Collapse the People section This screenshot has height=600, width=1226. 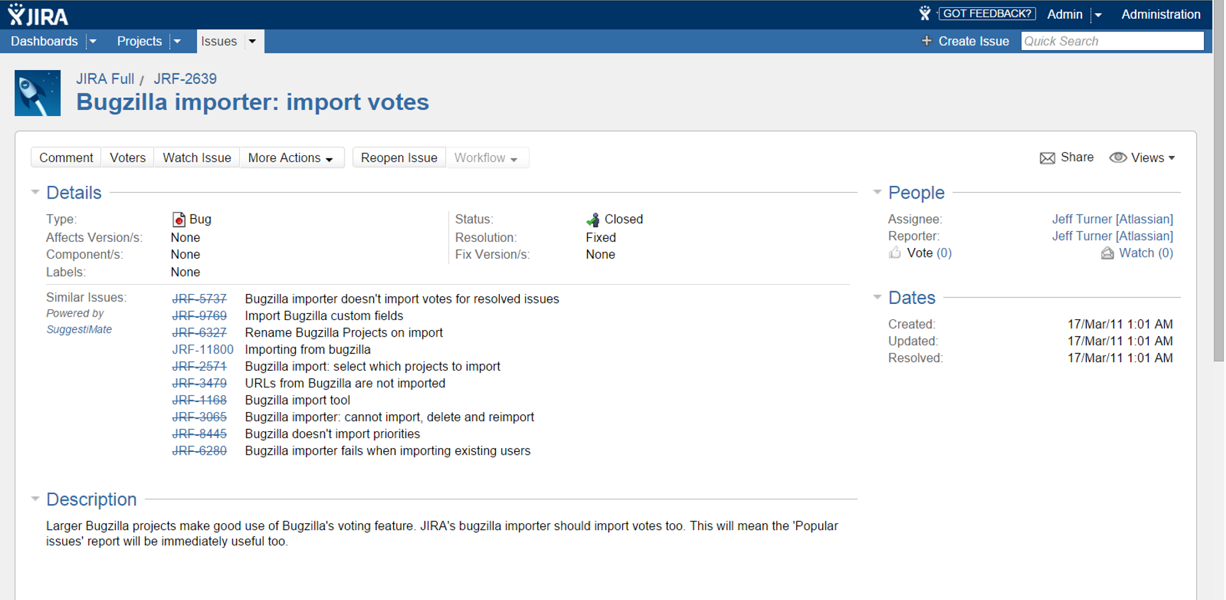click(x=877, y=192)
